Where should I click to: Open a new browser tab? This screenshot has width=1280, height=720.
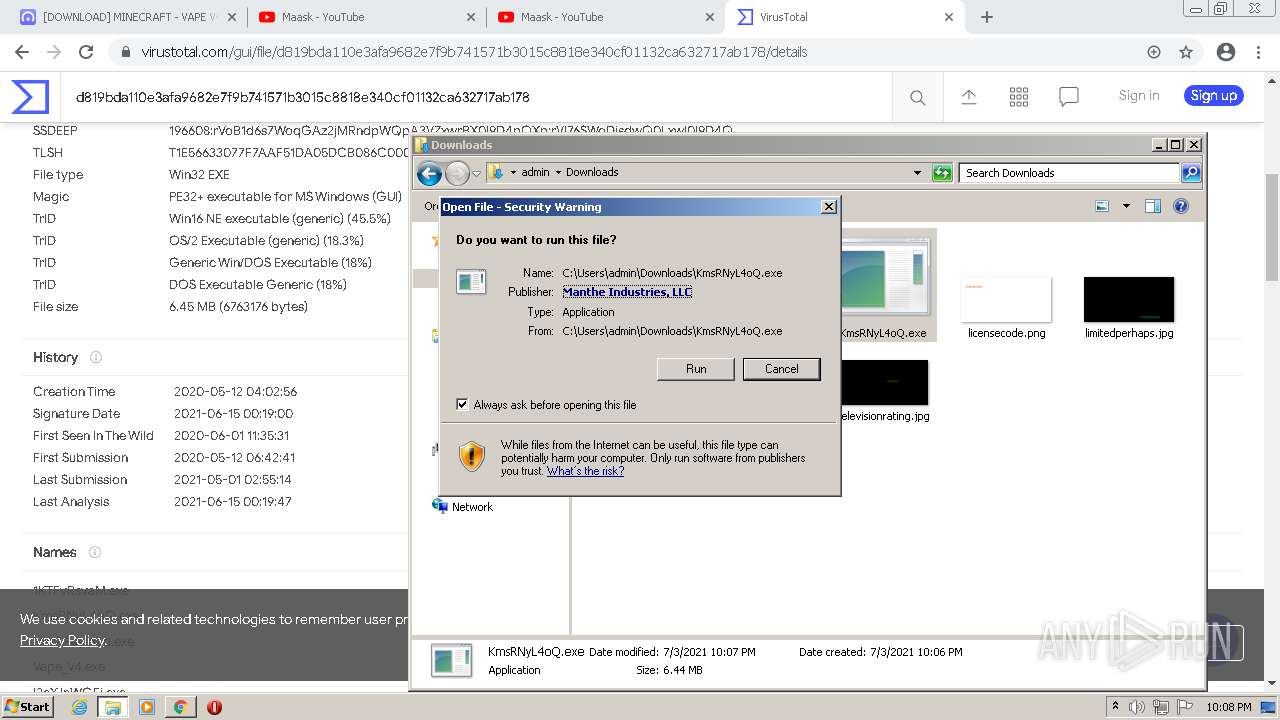point(987,17)
